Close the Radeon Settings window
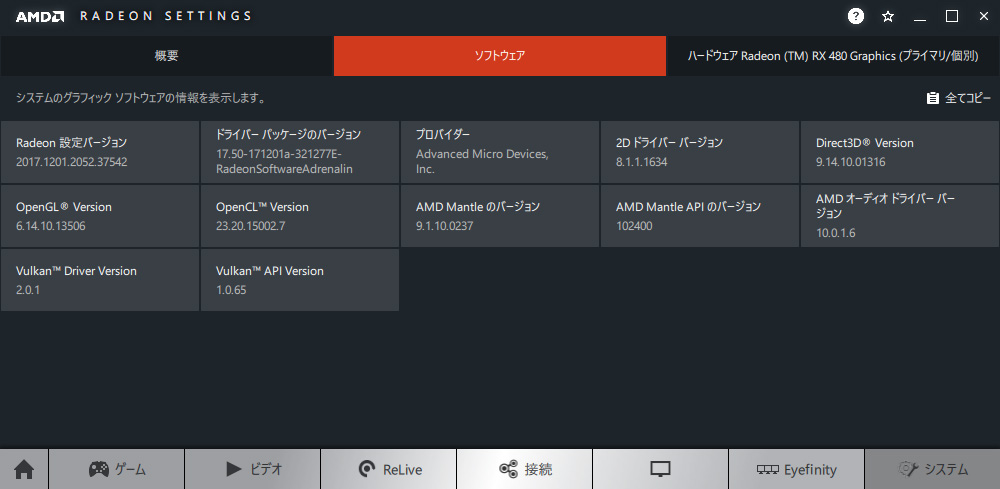 pyautogui.click(x=983, y=17)
